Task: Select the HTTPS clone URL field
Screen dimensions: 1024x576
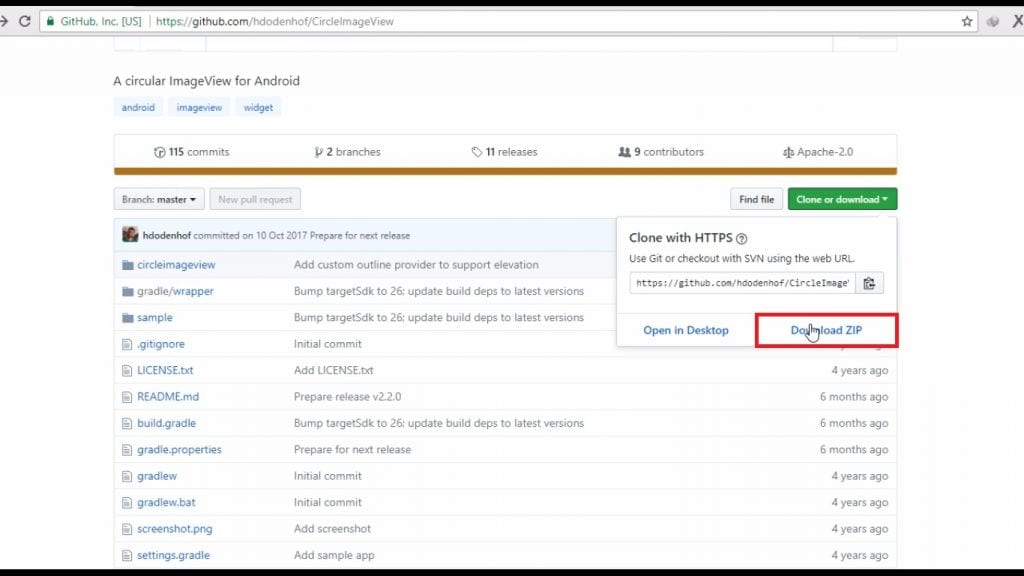Action: click(x=743, y=283)
